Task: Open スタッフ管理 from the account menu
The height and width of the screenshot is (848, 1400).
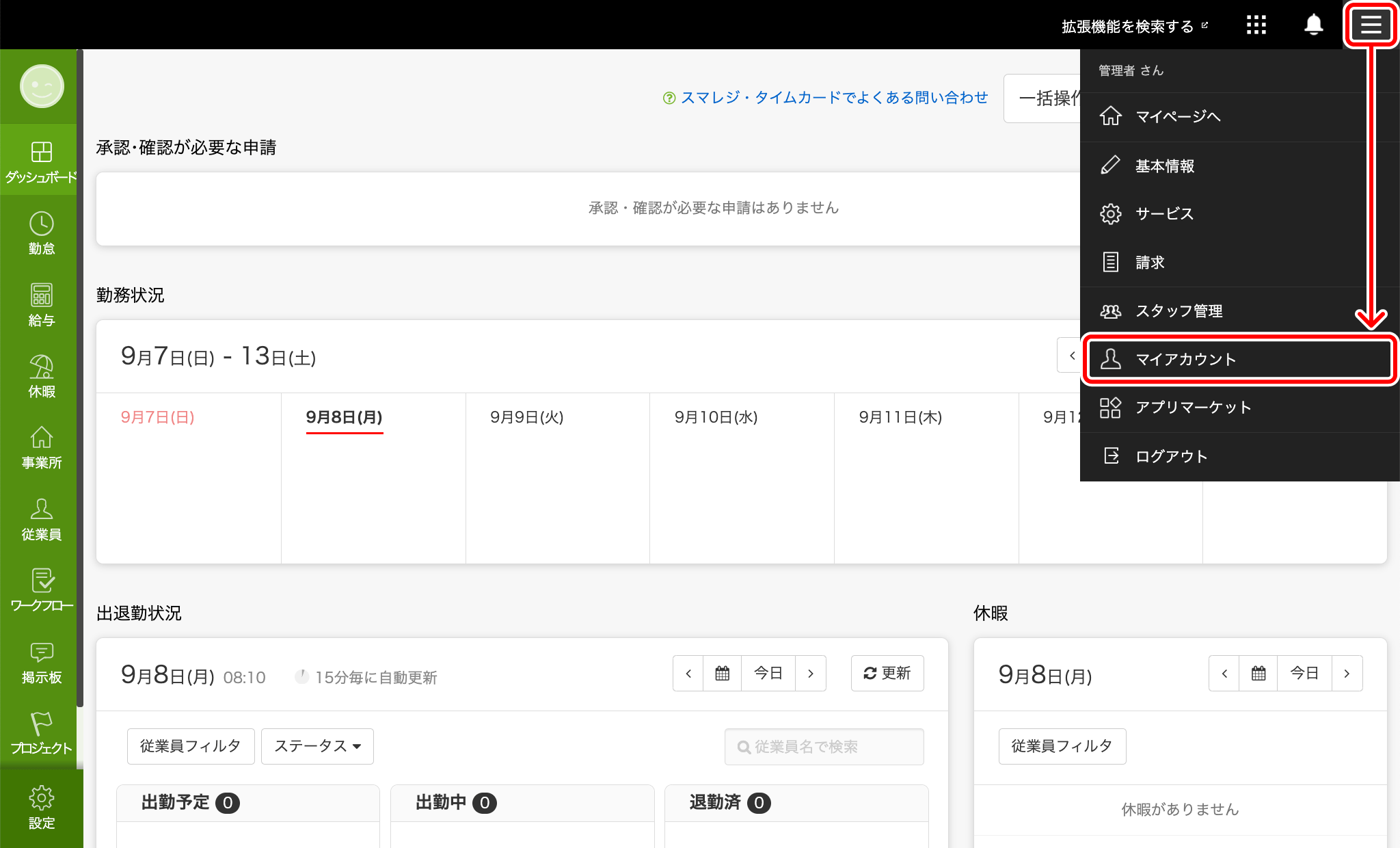Action: pyautogui.click(x=1180, y=310)
